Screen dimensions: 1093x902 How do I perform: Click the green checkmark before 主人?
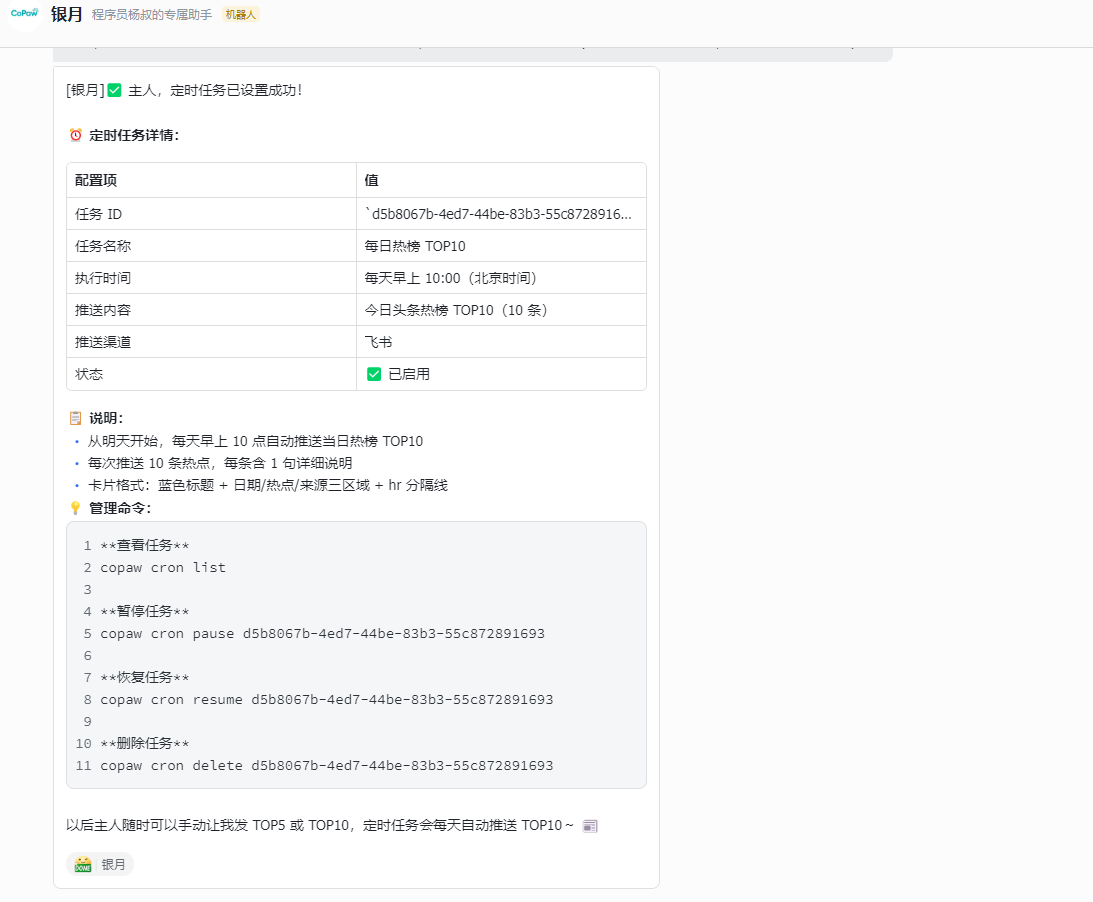(x=114, y=90)
